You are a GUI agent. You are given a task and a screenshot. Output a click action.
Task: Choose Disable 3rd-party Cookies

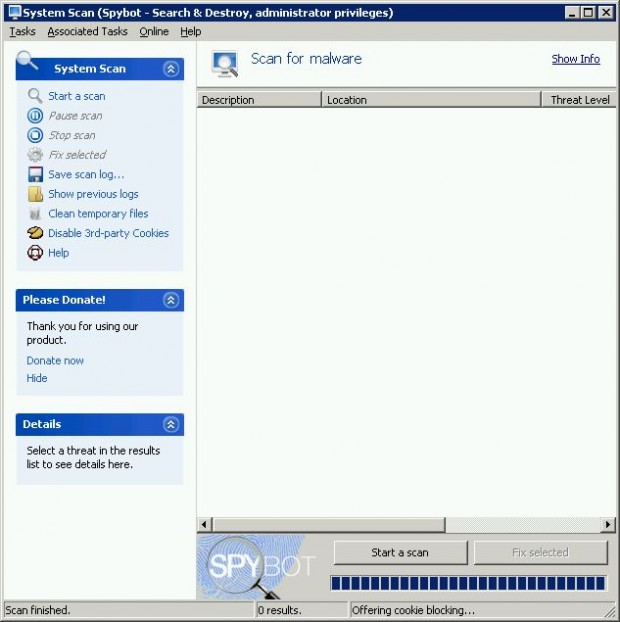click(108, 233)
